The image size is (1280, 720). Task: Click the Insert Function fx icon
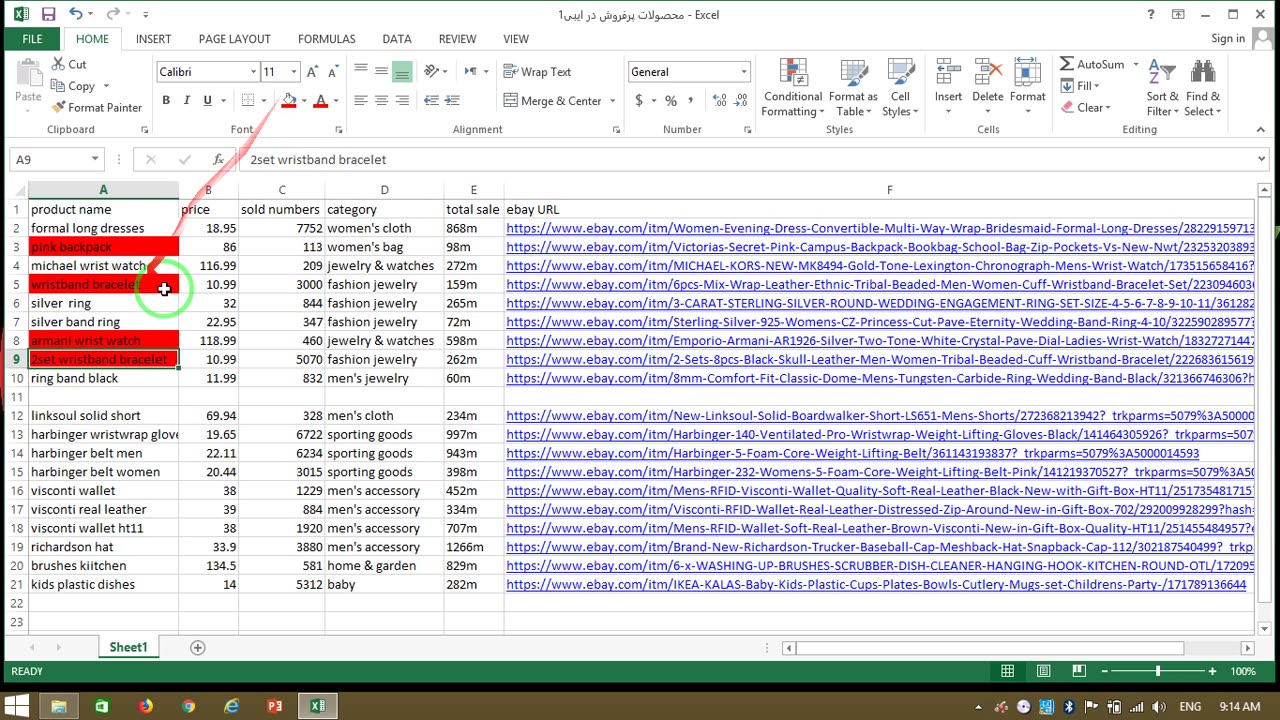coord(218,159)
